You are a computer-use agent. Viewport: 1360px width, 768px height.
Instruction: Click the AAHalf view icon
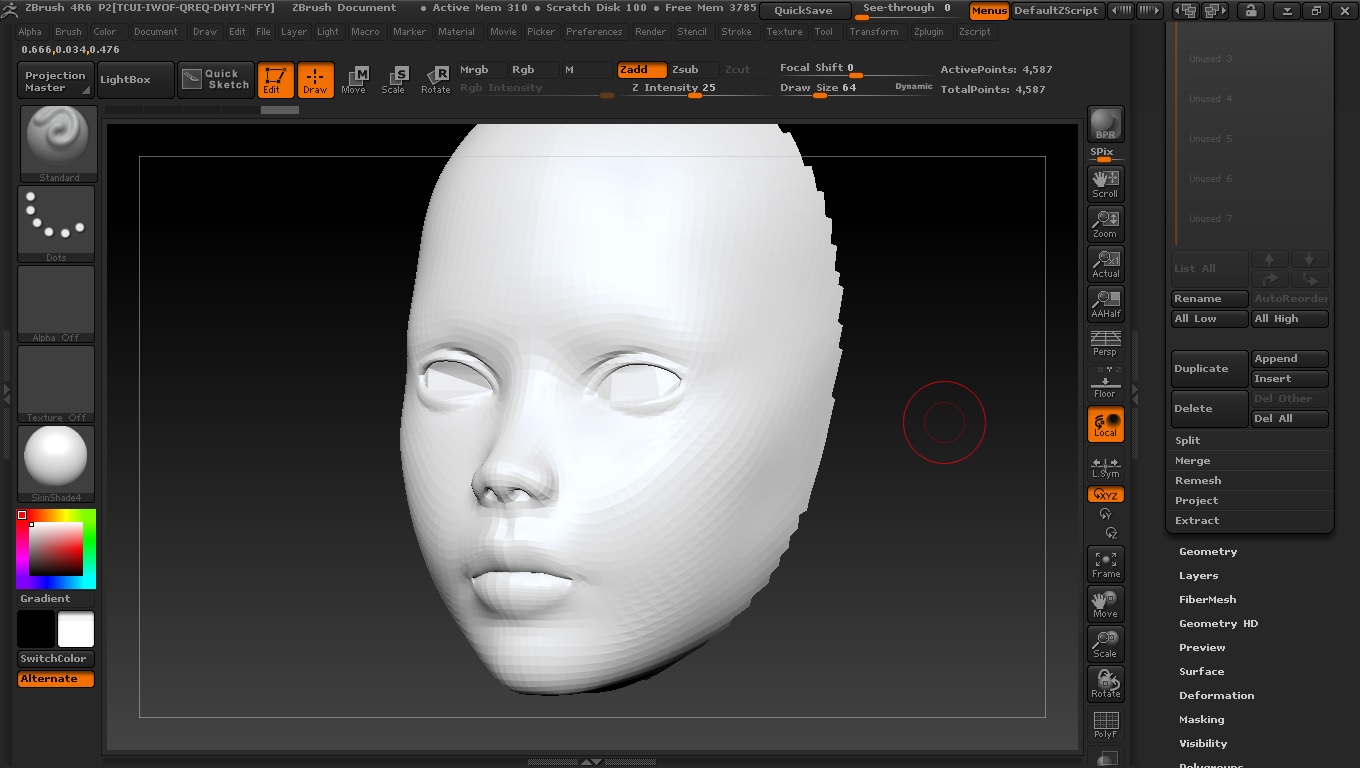click(1105, 303)
